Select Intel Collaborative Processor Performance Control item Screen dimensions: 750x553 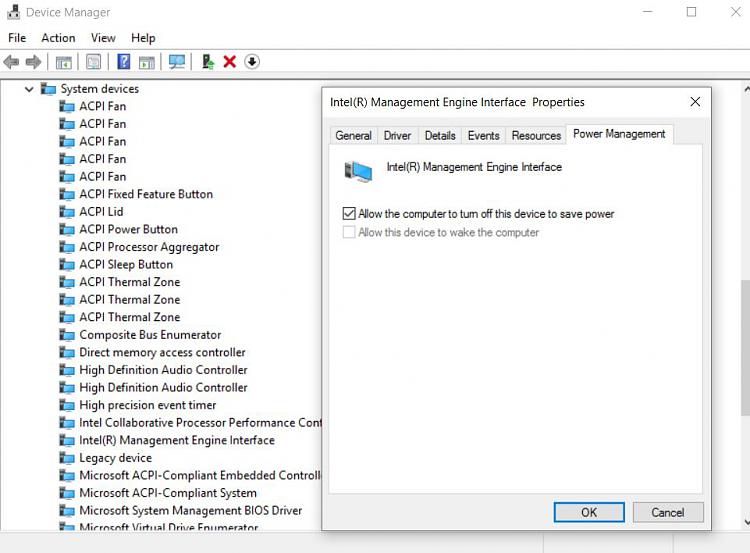pyautogui.click(x=200, y=423)
